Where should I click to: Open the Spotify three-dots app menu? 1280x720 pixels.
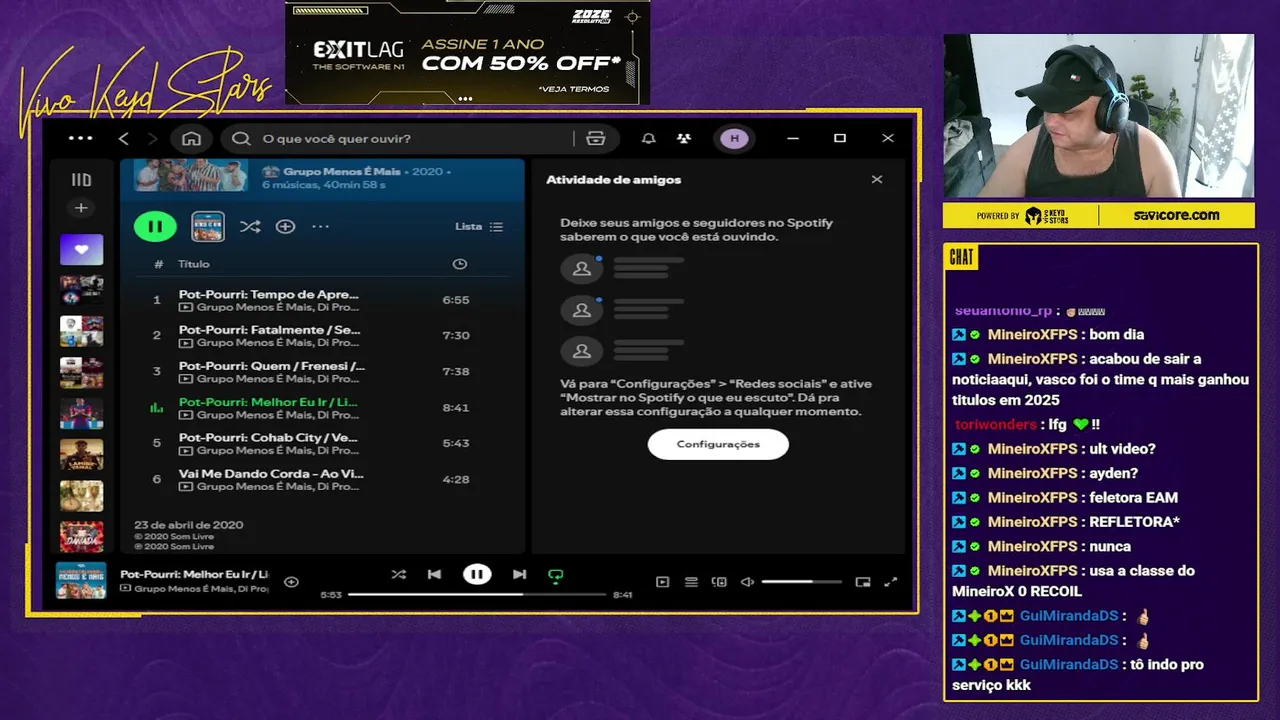click(x=81, y=138)
